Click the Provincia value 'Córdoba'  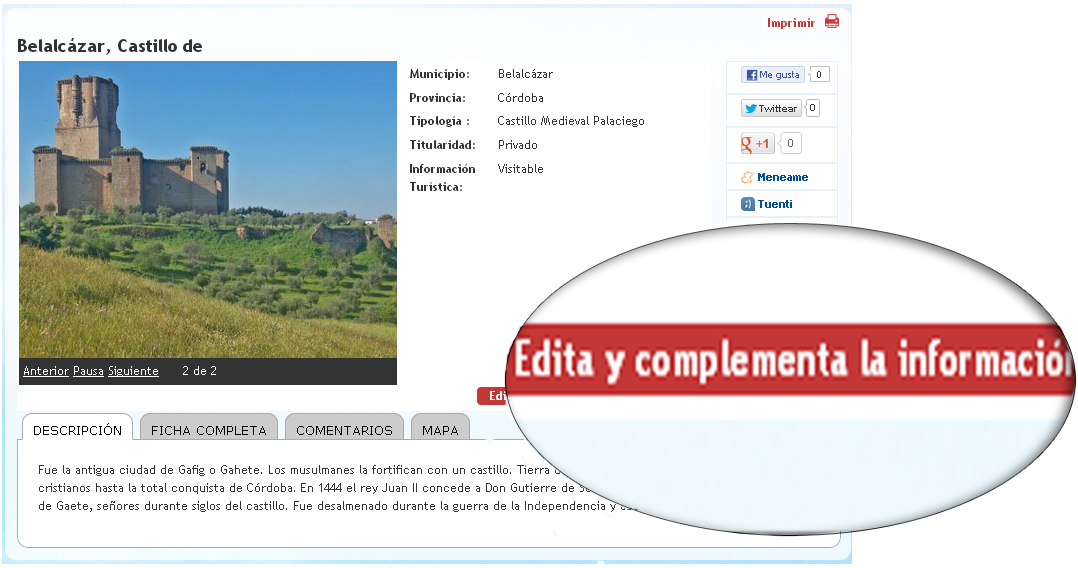click(520, 98)
